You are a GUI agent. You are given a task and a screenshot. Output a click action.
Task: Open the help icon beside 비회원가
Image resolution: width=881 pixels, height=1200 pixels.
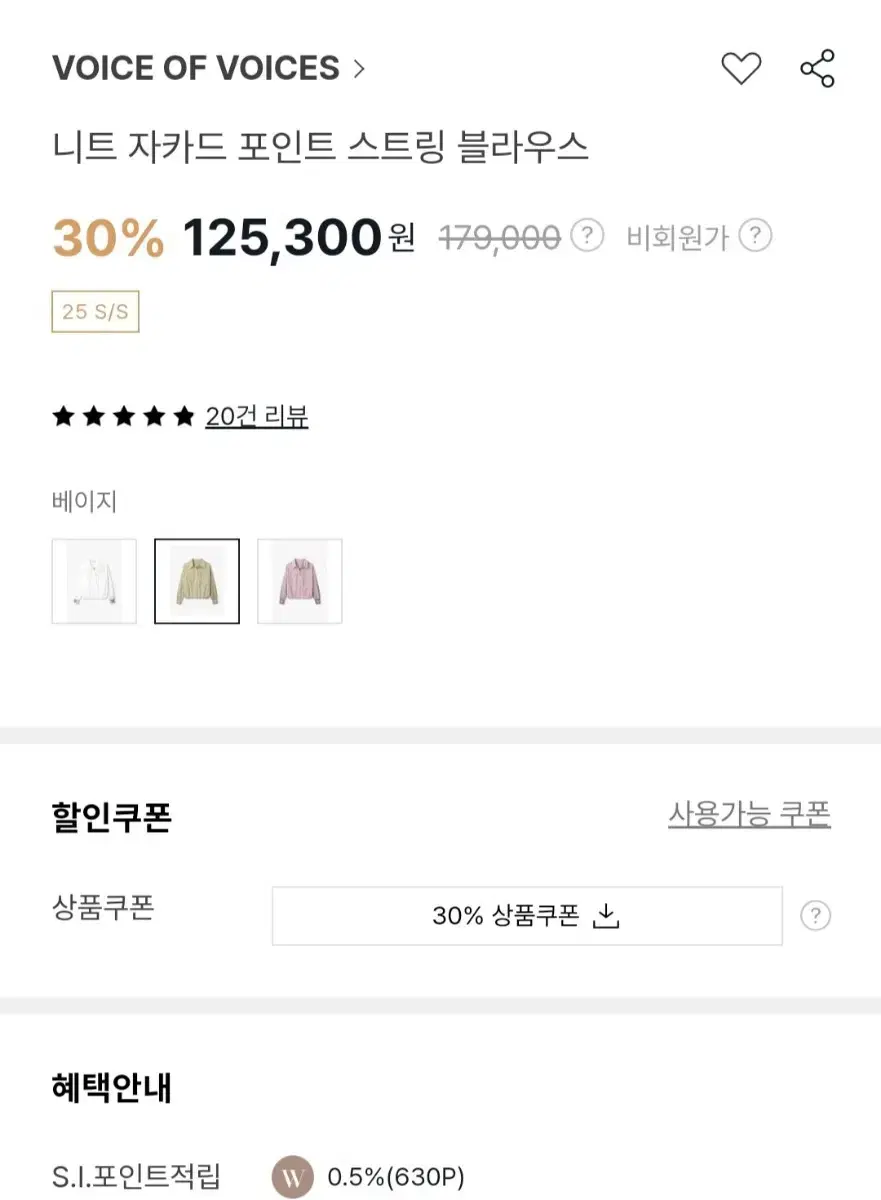756,237
